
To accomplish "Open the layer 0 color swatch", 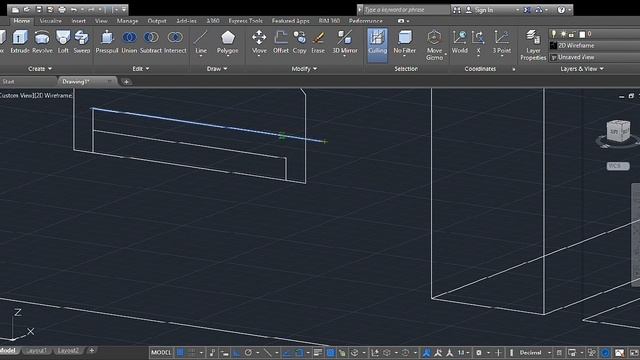I will point(582,34).
